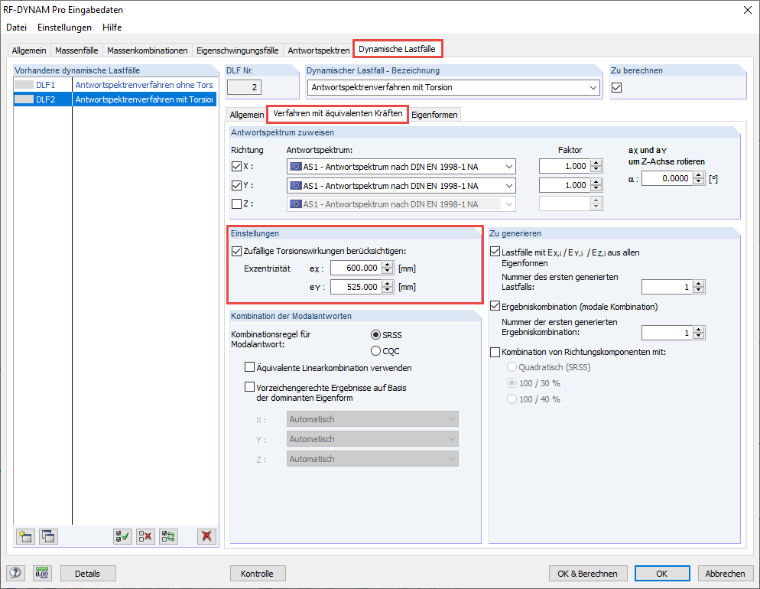Viewport: 760px width, 589px height.
Task: Select the Dynamische Lastfälle tab
Action: tap(397, 49)
